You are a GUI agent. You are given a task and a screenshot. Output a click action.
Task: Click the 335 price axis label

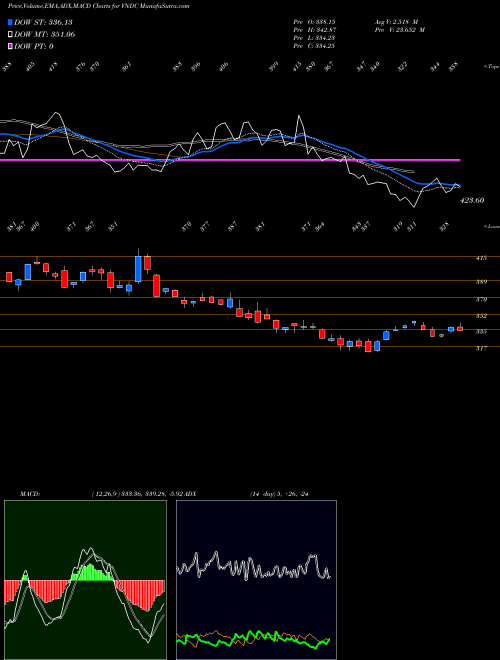481,331
